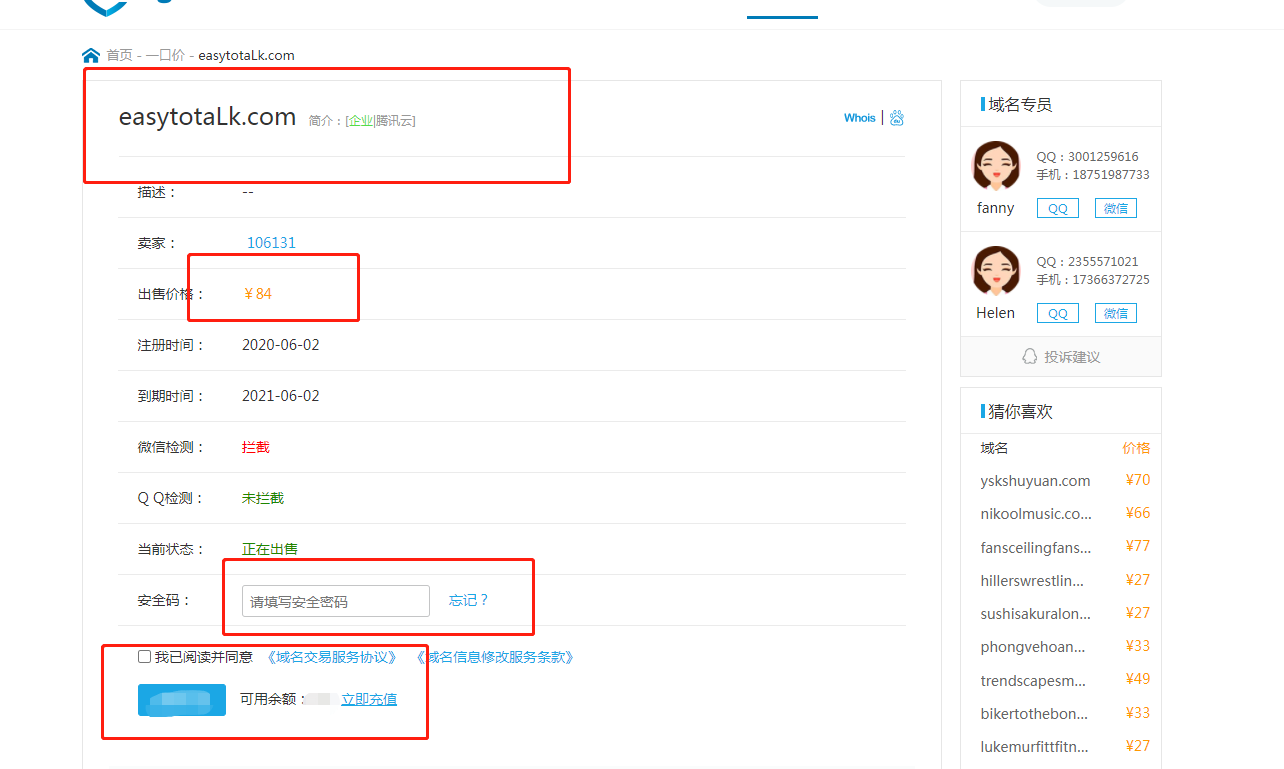Open the 域名交易服务协议 agreement link

click(x=332, y=657)
